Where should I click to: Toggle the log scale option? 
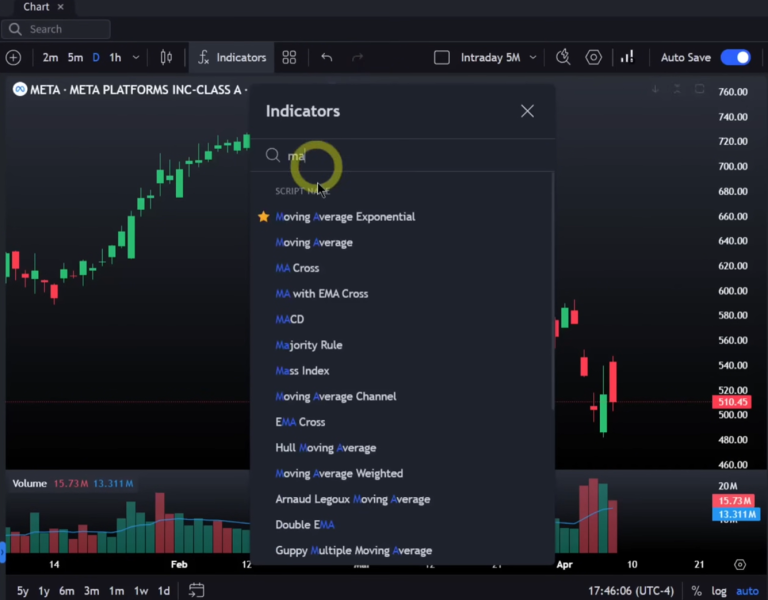720,591
